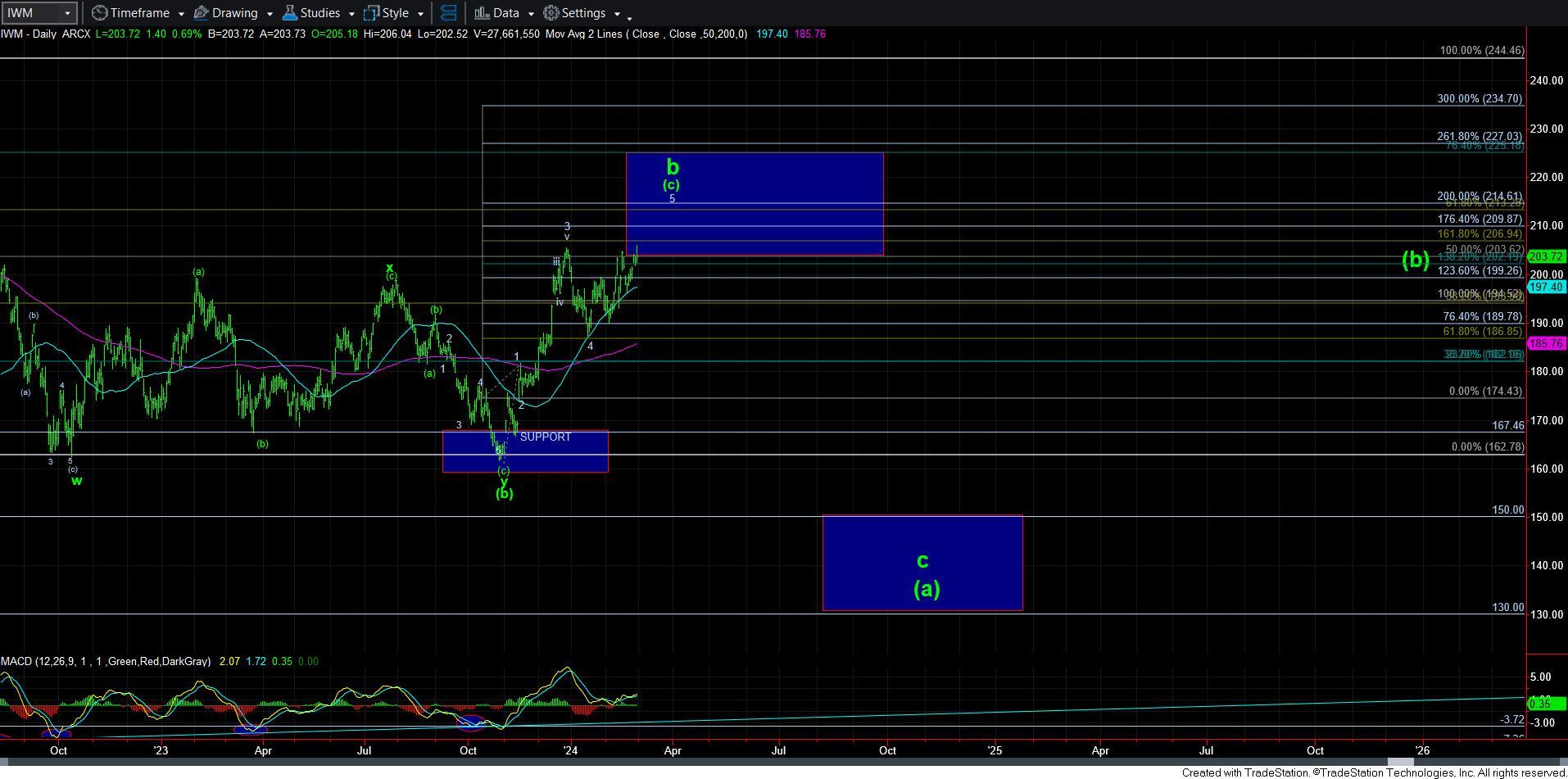Click the large green (b) label near price axis

[1416, 260]
